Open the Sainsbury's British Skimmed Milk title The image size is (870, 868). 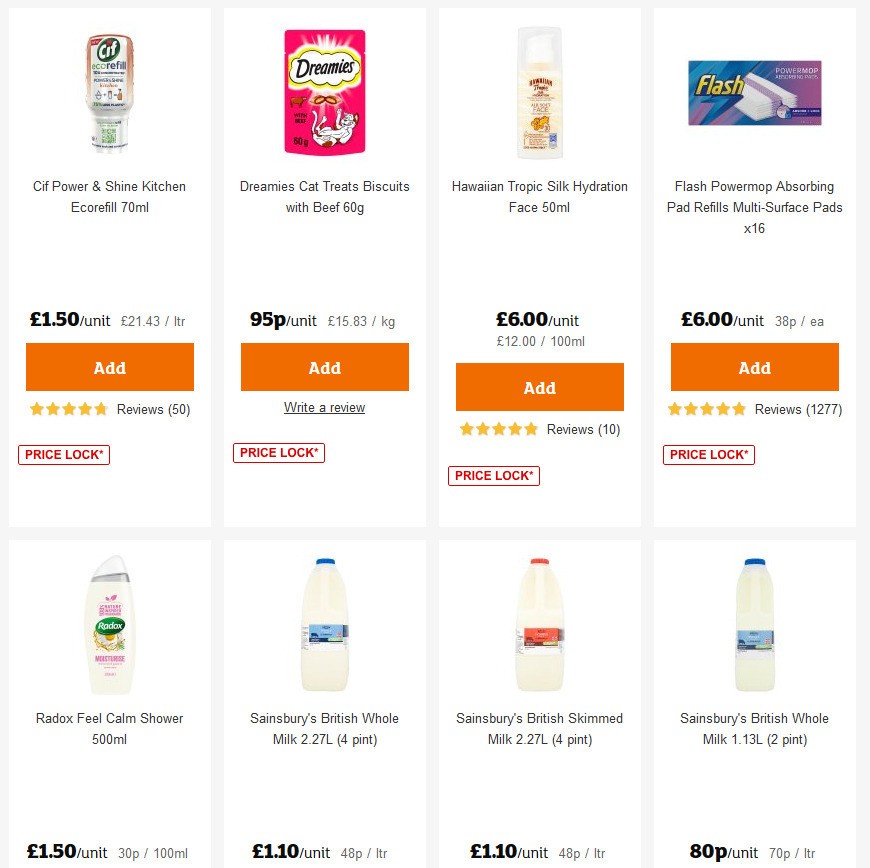pyautogui.click(x=539, y=728)
